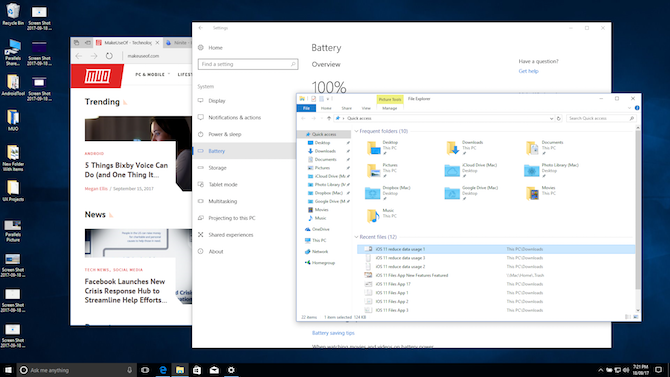Open the address bar history dropdown
This screenshot has width=670, height=377.
pyautogui.click(x=551, y=118)
